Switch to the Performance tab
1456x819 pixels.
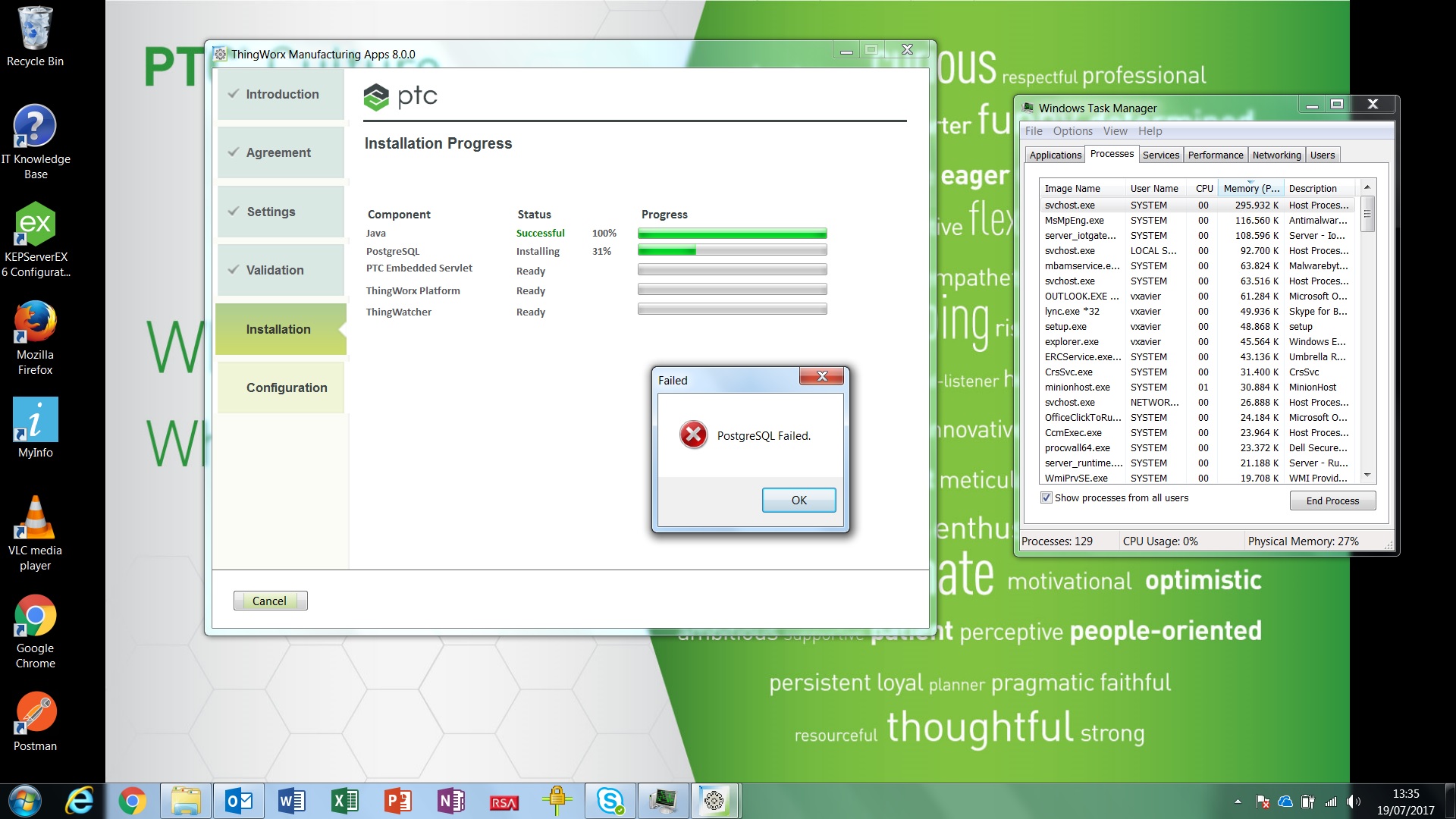[1216, 155]
